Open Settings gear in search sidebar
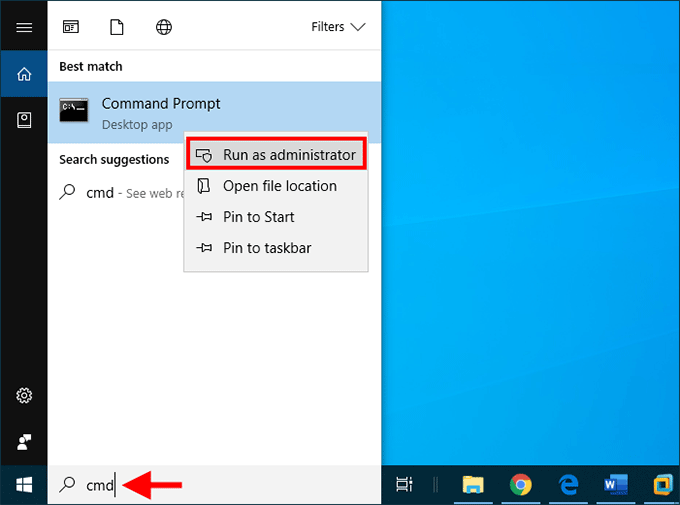680x505 pixels. click(x=24, y=395)
